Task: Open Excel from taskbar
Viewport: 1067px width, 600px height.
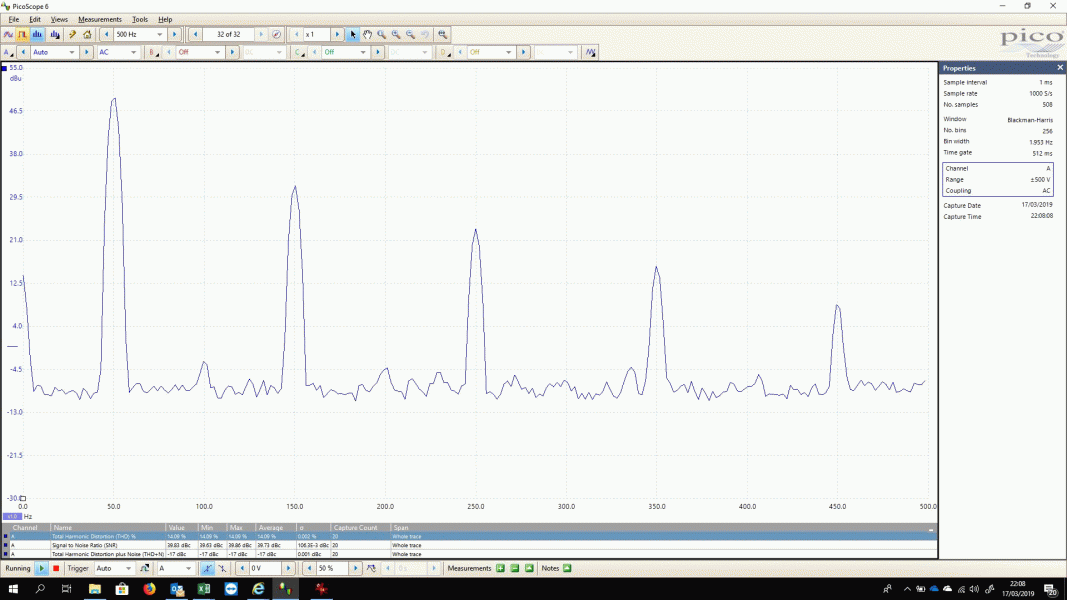Action: [203, 588]
